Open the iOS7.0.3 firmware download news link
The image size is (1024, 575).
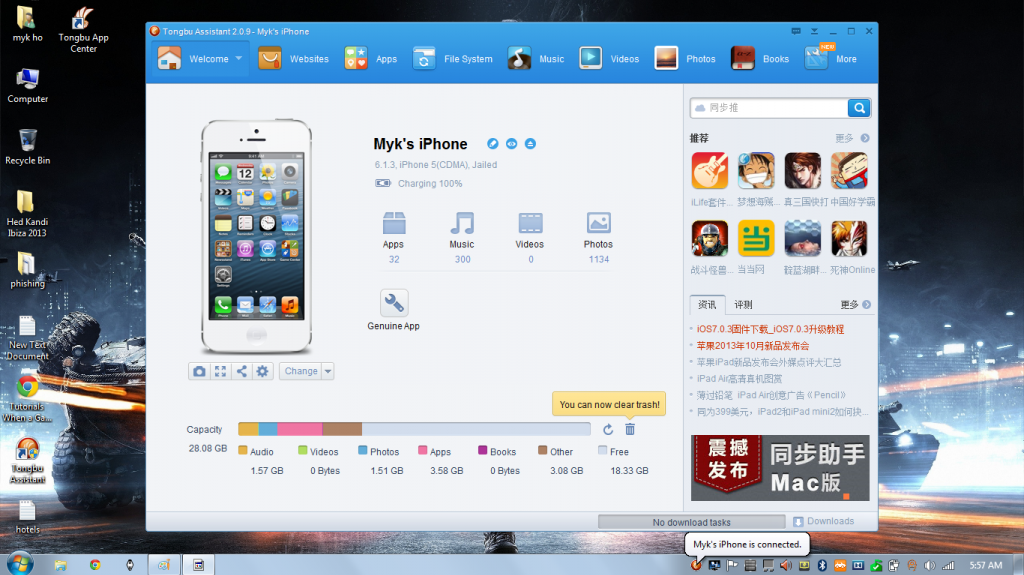[770, 329]
